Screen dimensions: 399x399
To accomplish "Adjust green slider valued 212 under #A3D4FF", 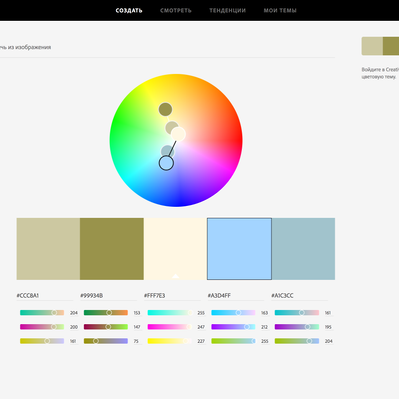I will (233, 327).
